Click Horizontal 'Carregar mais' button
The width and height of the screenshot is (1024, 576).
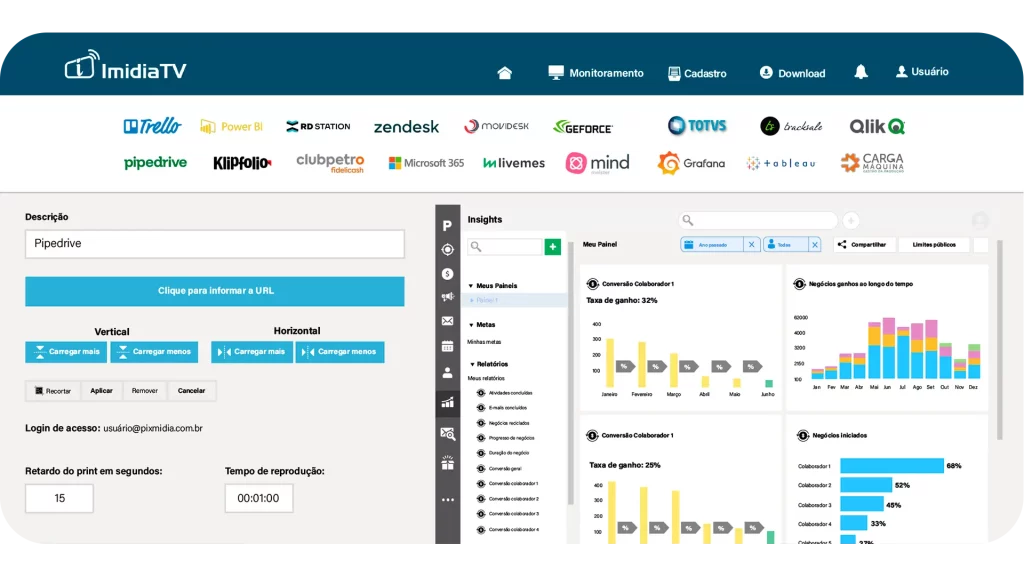(x=252, y=352)
